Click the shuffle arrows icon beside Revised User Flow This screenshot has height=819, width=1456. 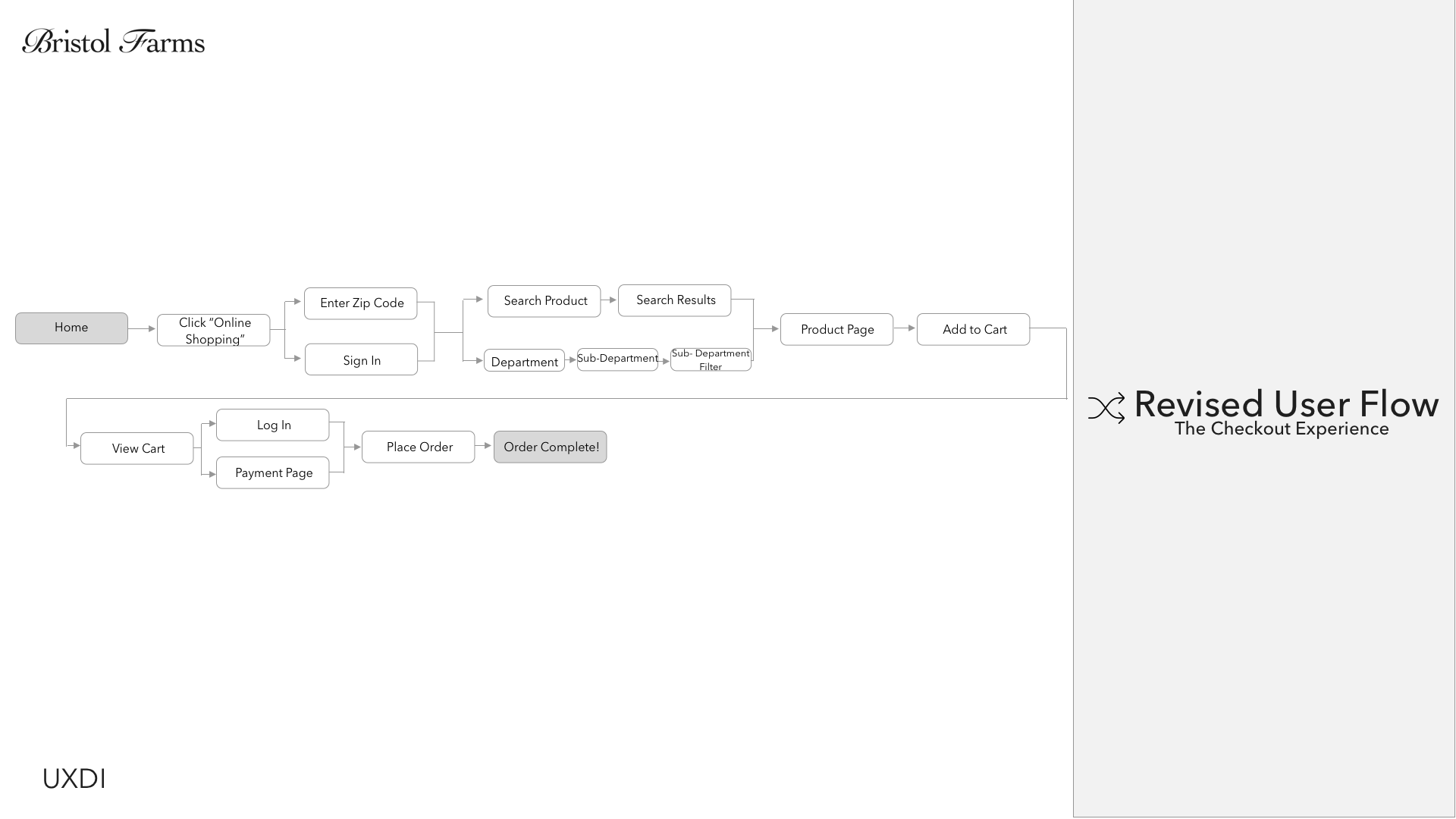[1106, 408]
